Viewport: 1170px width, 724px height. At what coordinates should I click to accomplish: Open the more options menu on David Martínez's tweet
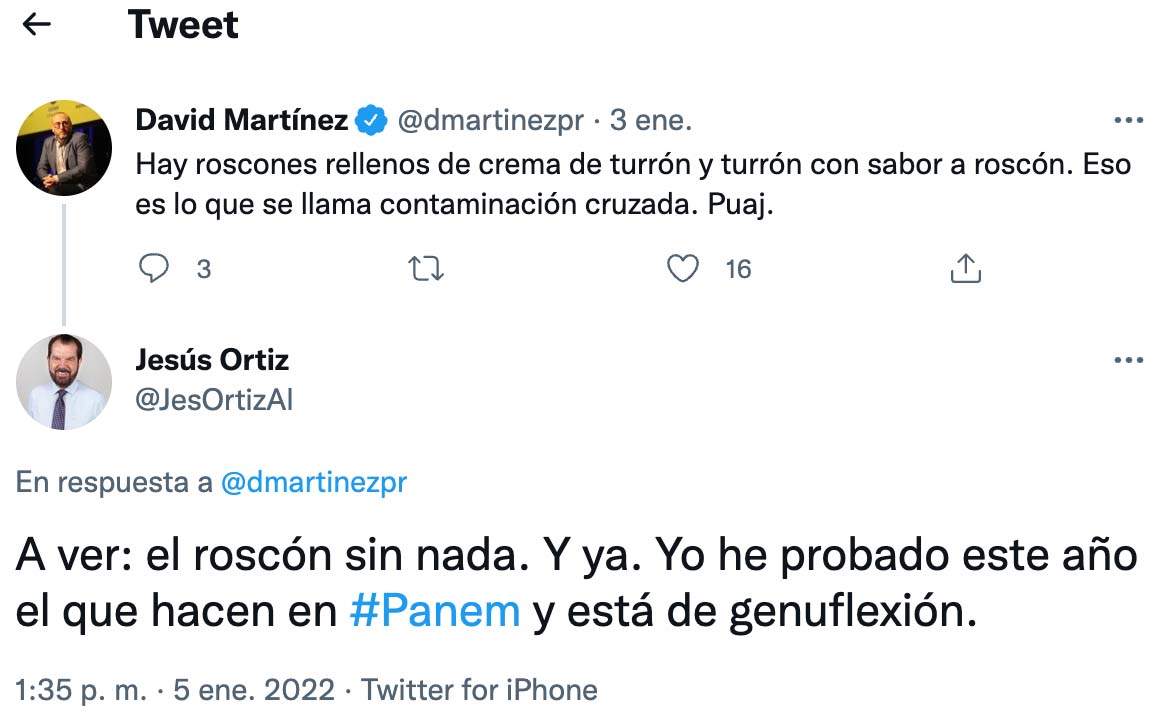click(x=1128, y=118)
